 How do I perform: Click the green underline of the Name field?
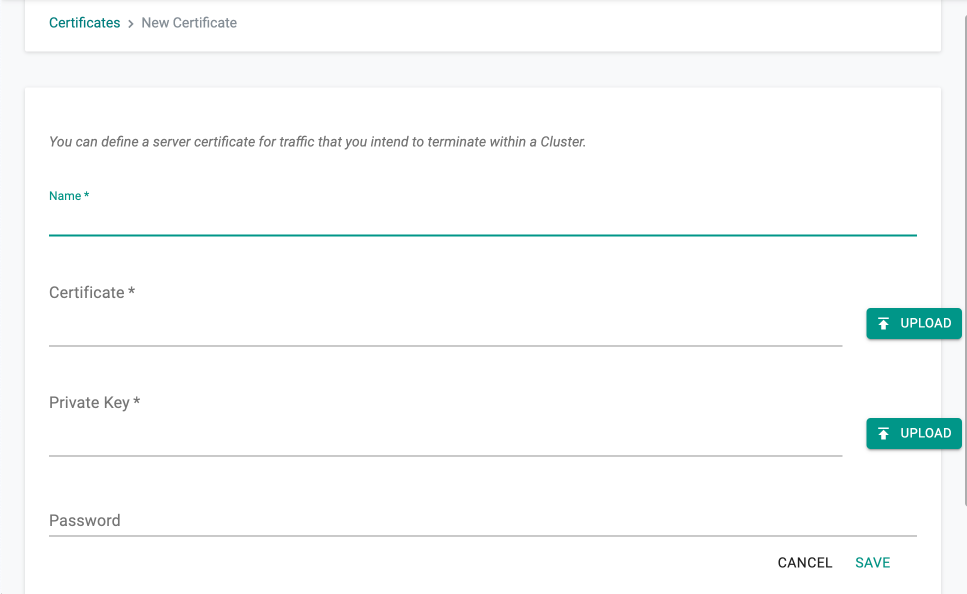click(x=483, y=235)
